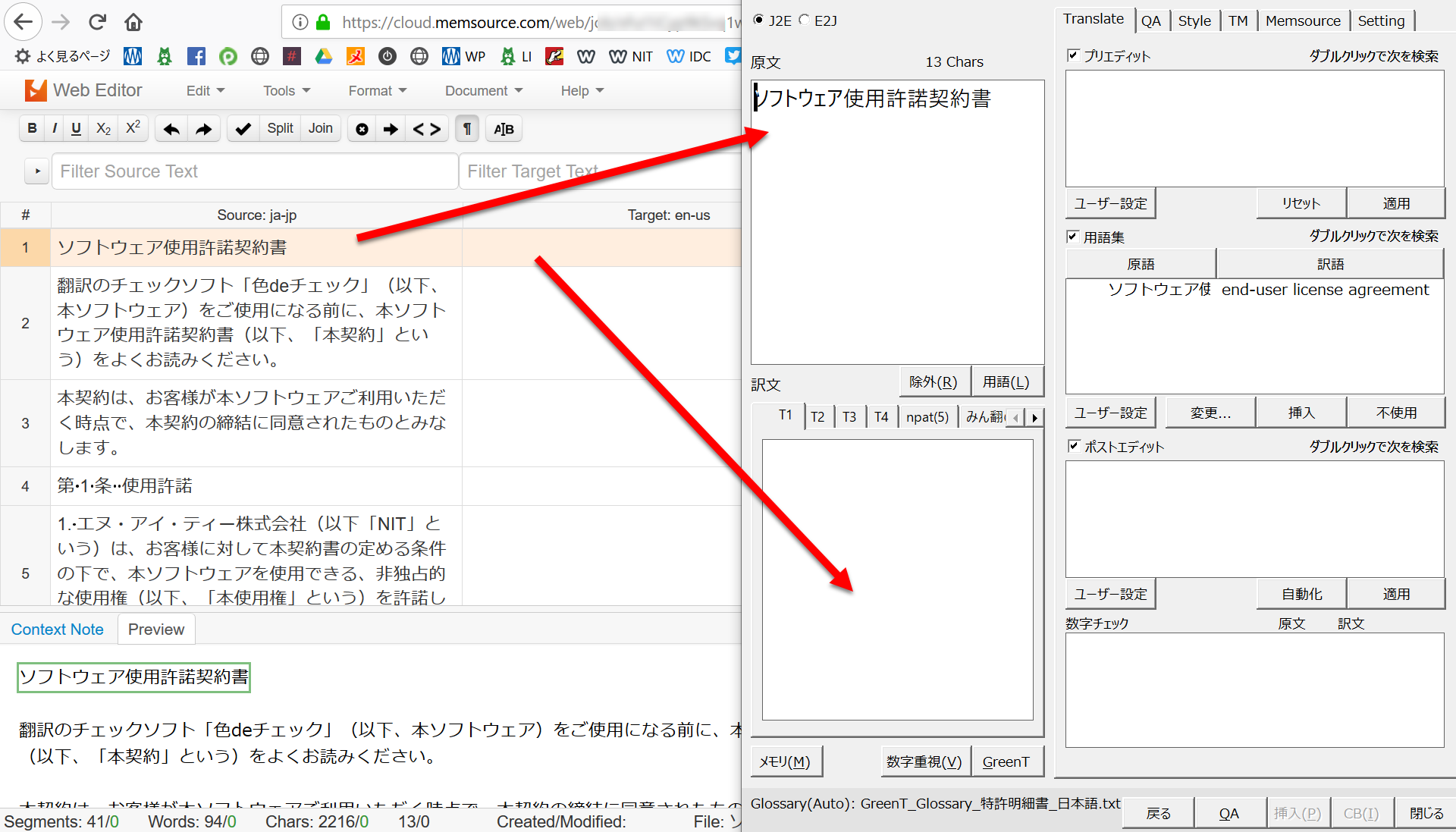Open the Preview tab
Viewport: 1456px width, 832px height.
[155, 629]
